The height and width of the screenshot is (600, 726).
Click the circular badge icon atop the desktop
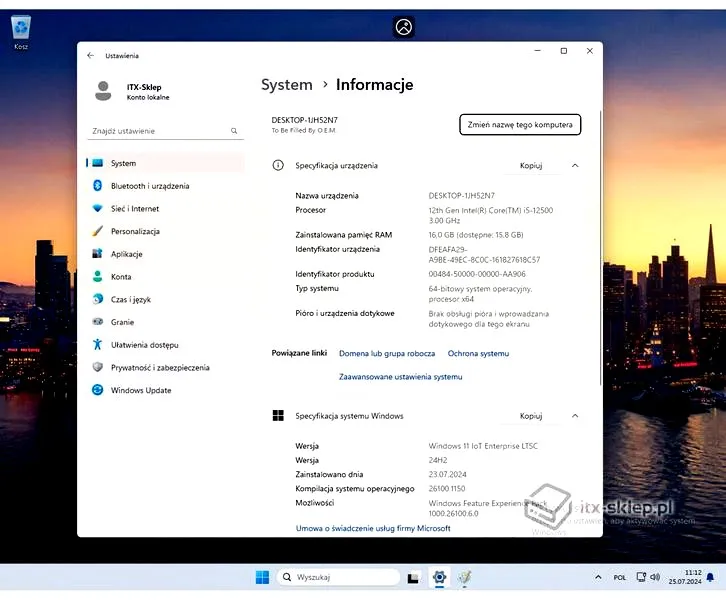404,27
